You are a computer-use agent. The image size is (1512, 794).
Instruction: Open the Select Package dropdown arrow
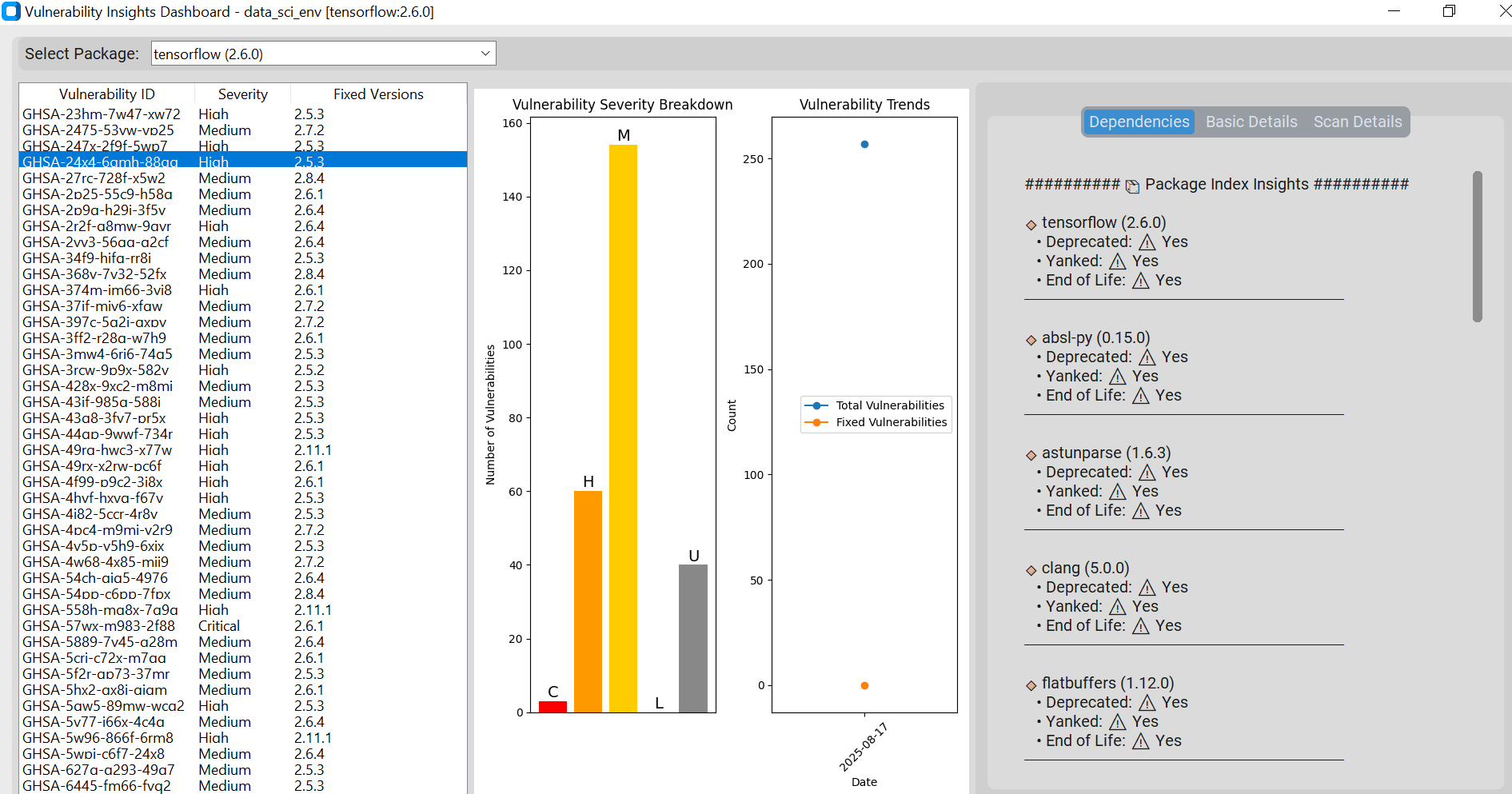tap(485, 54)
